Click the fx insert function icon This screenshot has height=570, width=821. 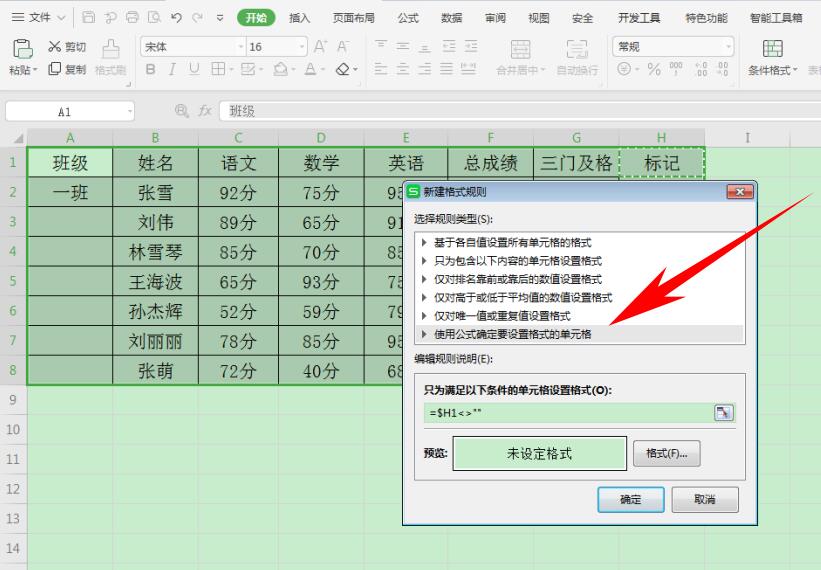click(x=205, y=110)
